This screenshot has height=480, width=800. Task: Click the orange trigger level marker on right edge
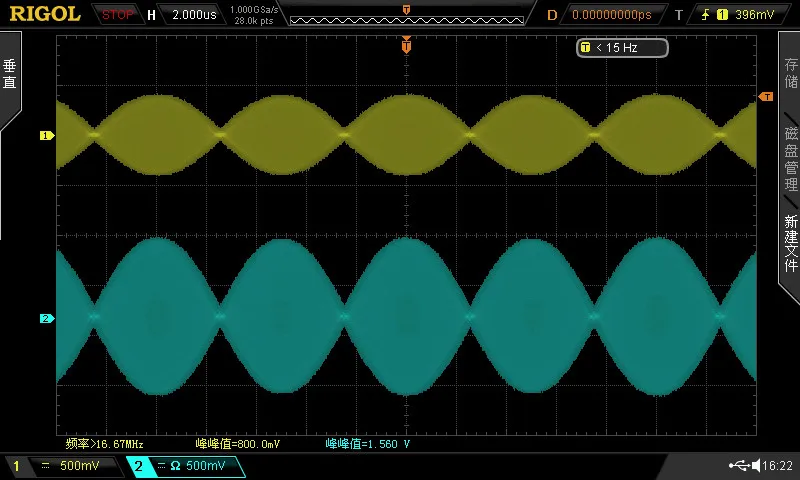point(766,96)
